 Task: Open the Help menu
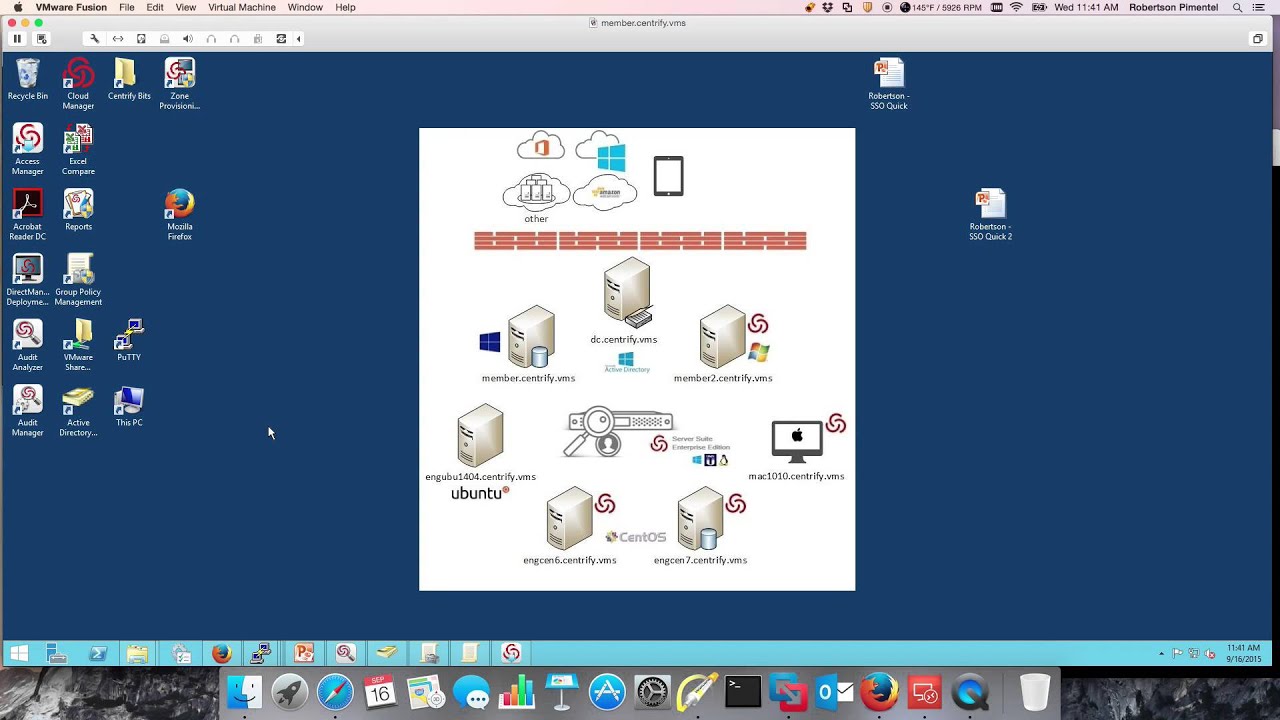[x=345, y=7]
